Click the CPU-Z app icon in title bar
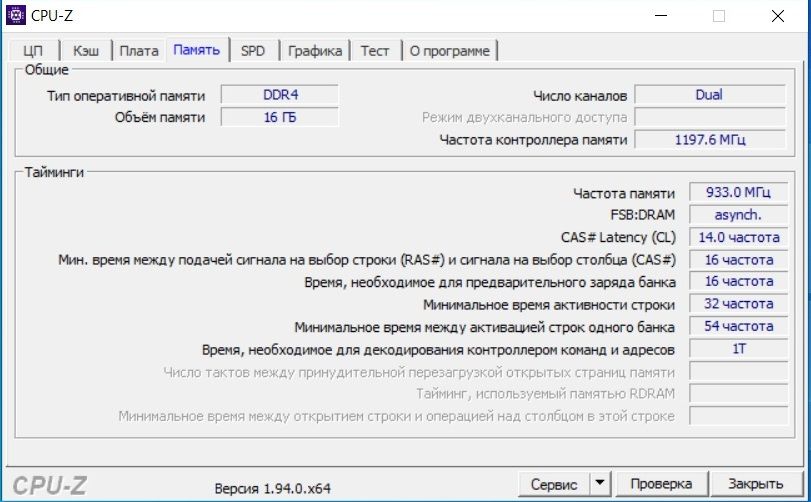 pos(16,16)
